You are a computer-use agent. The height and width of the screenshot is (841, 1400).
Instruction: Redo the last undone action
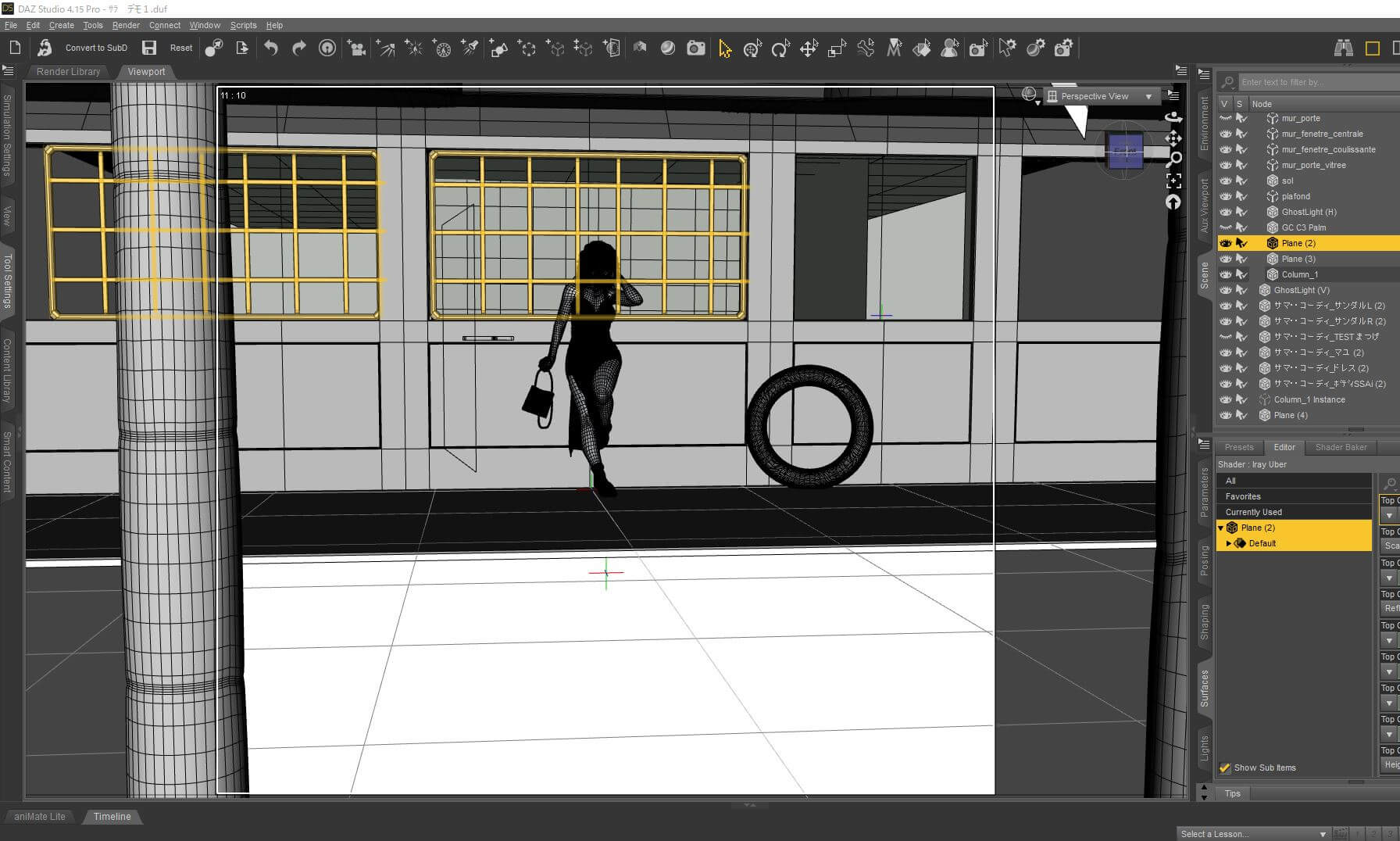pos(298,48)
